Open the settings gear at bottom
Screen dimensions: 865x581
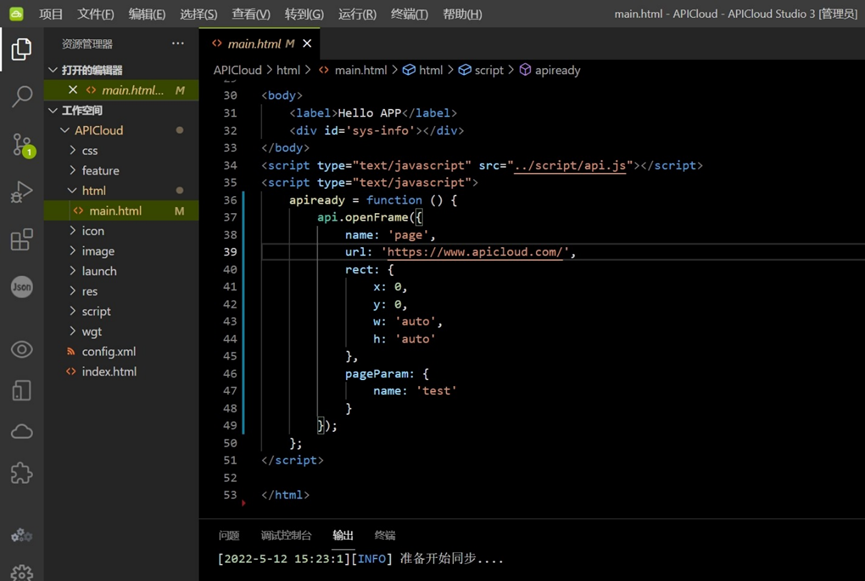(22, 573)
